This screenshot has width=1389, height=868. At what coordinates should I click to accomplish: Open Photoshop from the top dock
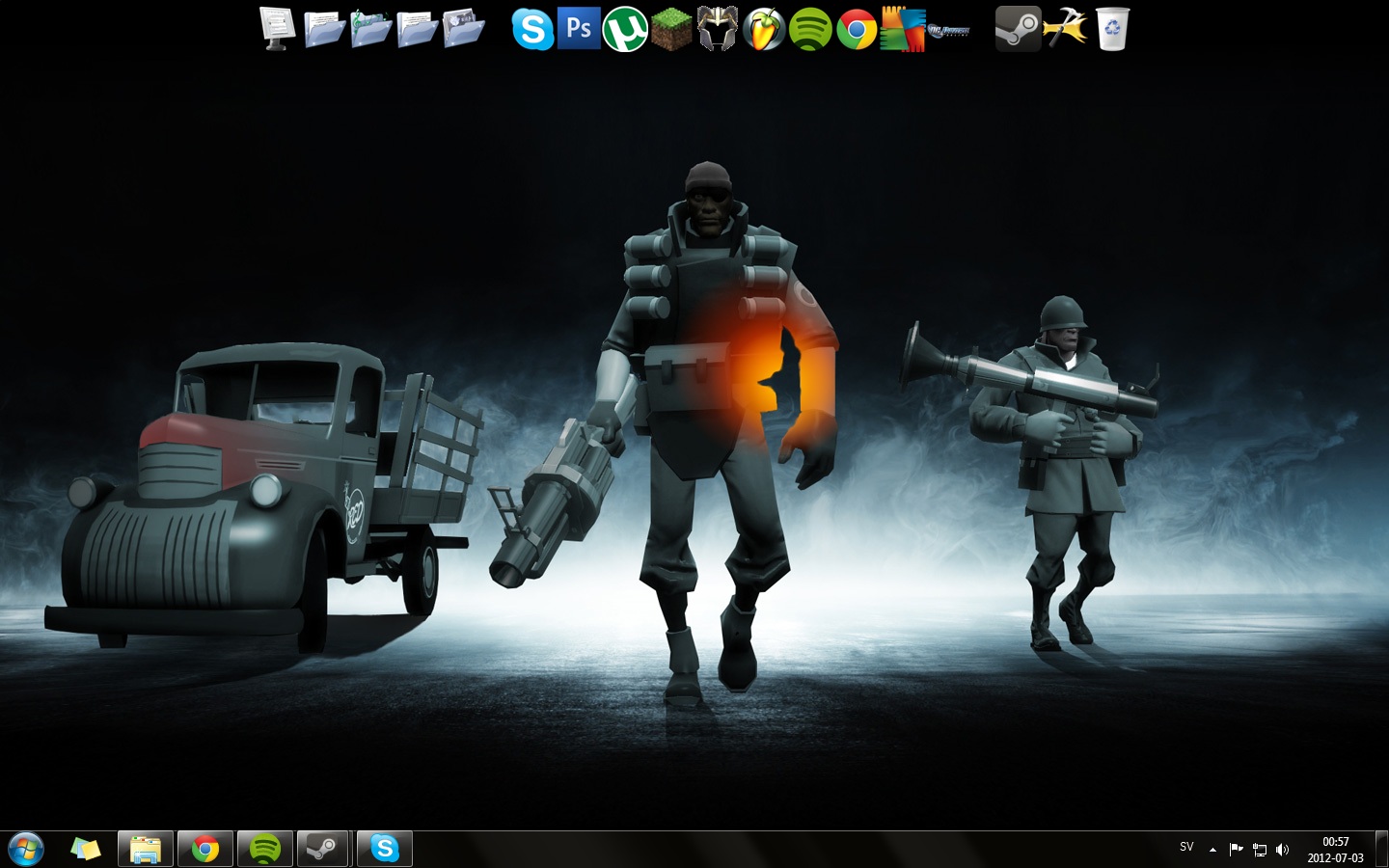coord(579,28)
